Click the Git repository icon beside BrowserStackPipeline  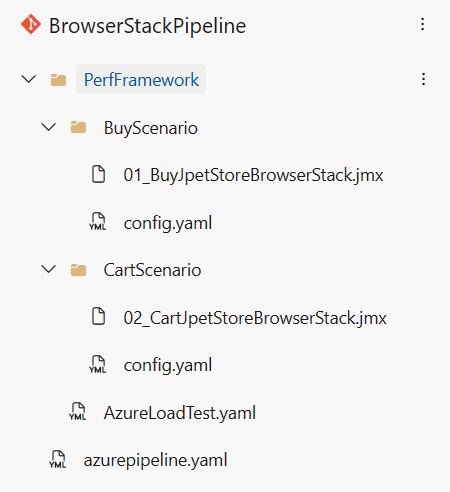(x=31, y=24)
